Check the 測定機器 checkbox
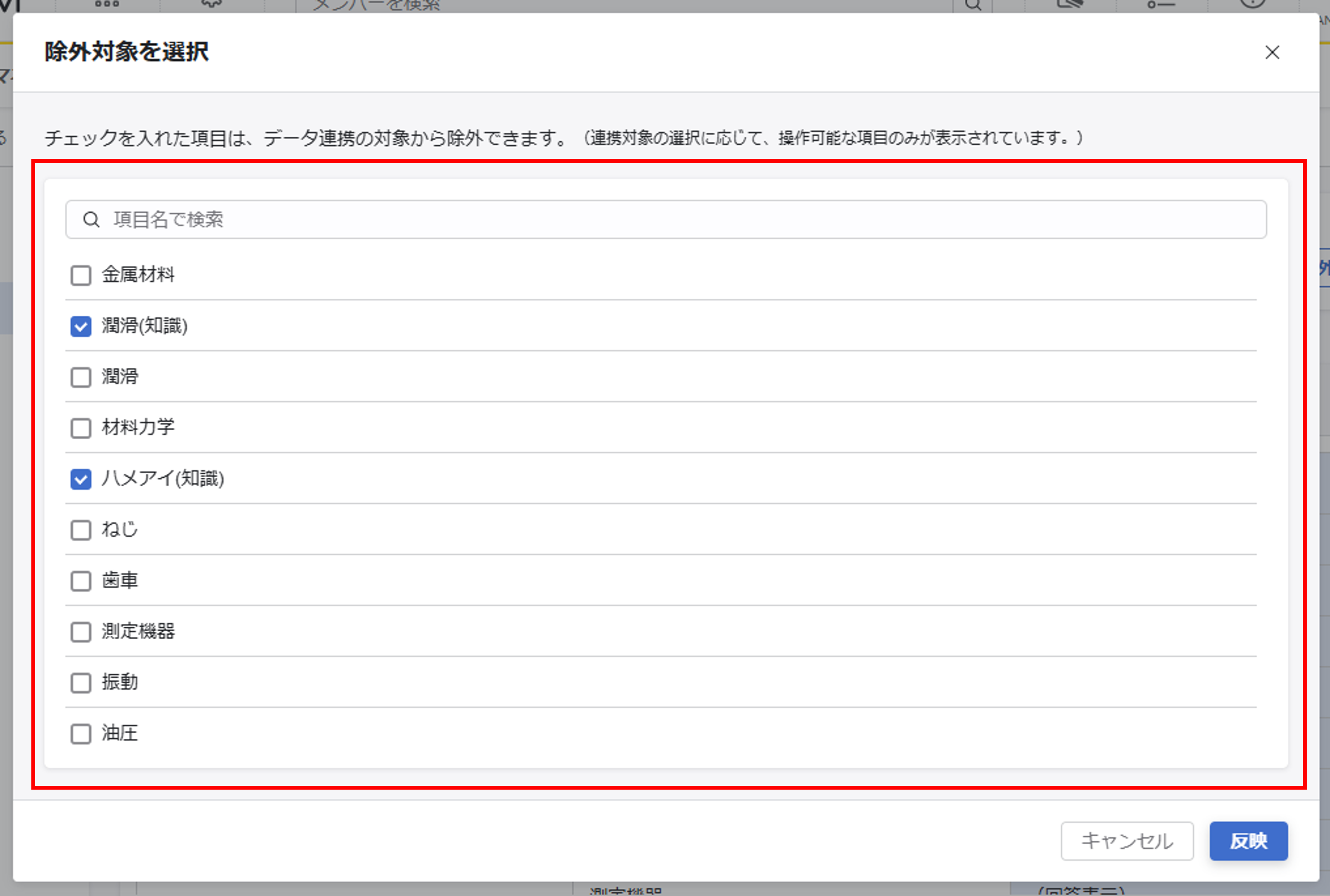 click(x=81, y=632)
